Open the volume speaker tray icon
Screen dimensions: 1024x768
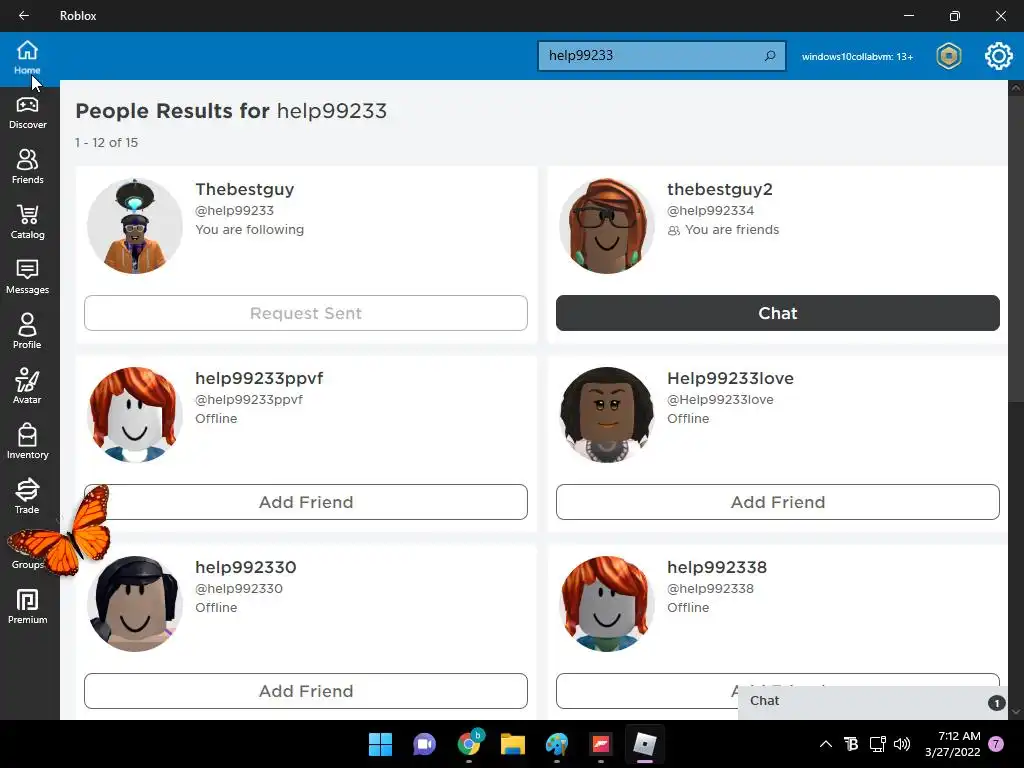[x=902, y=744]
